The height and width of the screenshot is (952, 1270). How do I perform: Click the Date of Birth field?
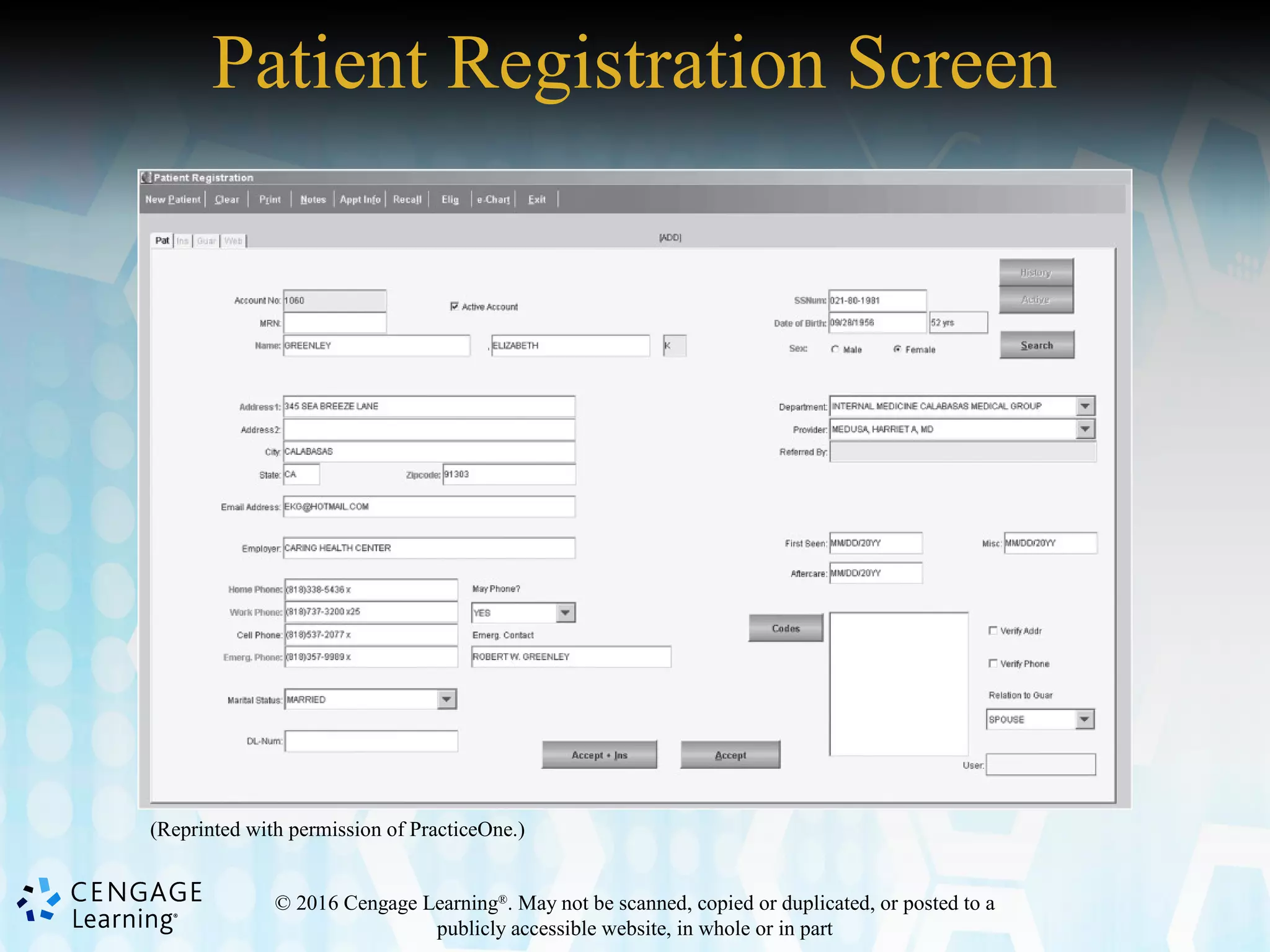(877, 323)
